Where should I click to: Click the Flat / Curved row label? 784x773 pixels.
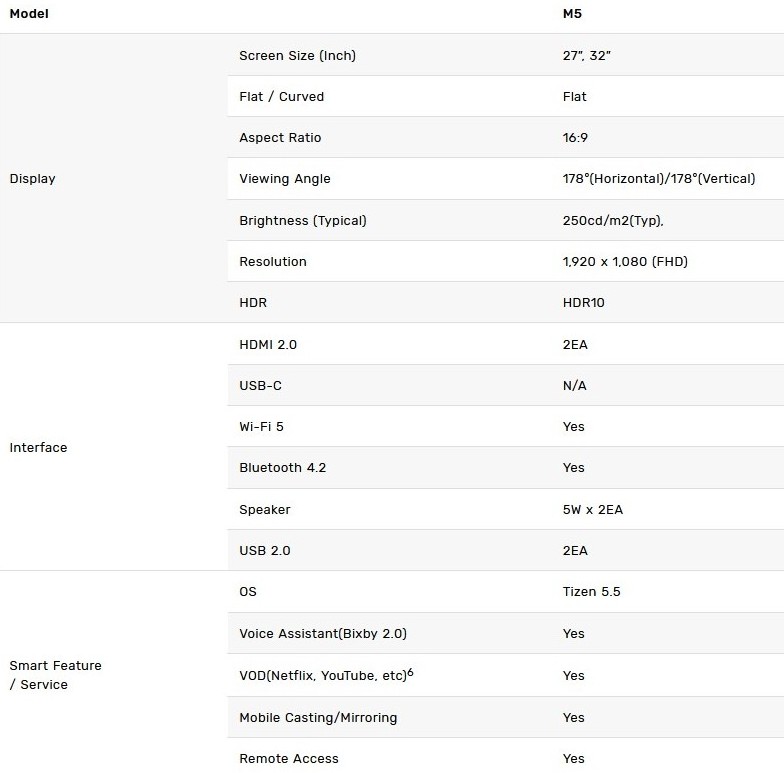point(281,97)
